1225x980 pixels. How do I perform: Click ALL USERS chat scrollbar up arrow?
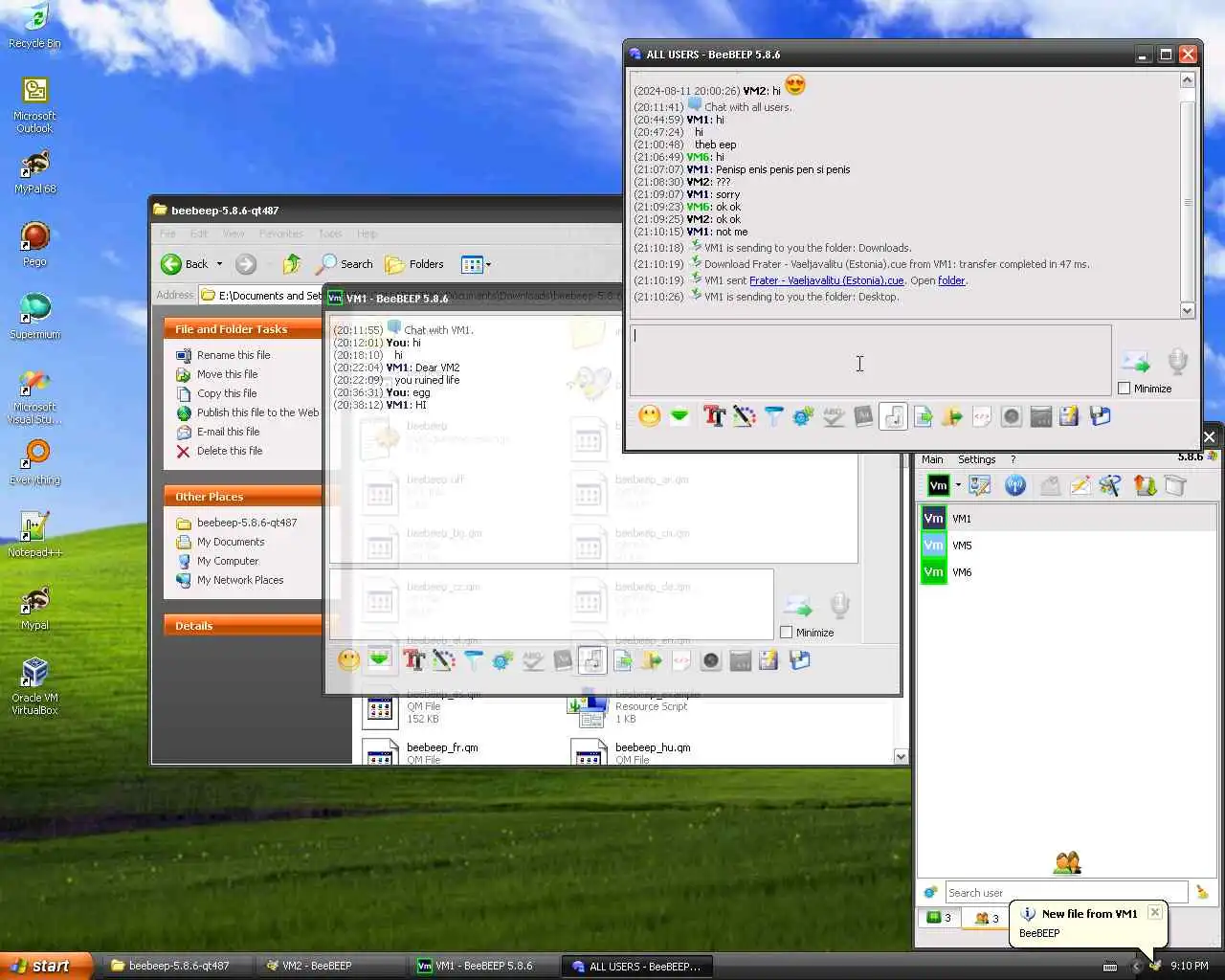click(x=1188, y=80)
